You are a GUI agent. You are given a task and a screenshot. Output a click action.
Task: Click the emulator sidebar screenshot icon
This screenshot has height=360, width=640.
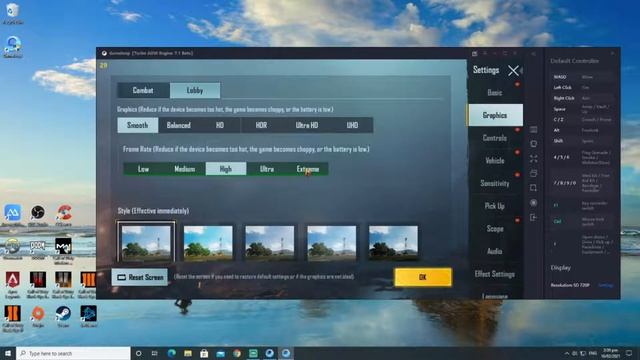click(533, 188)
